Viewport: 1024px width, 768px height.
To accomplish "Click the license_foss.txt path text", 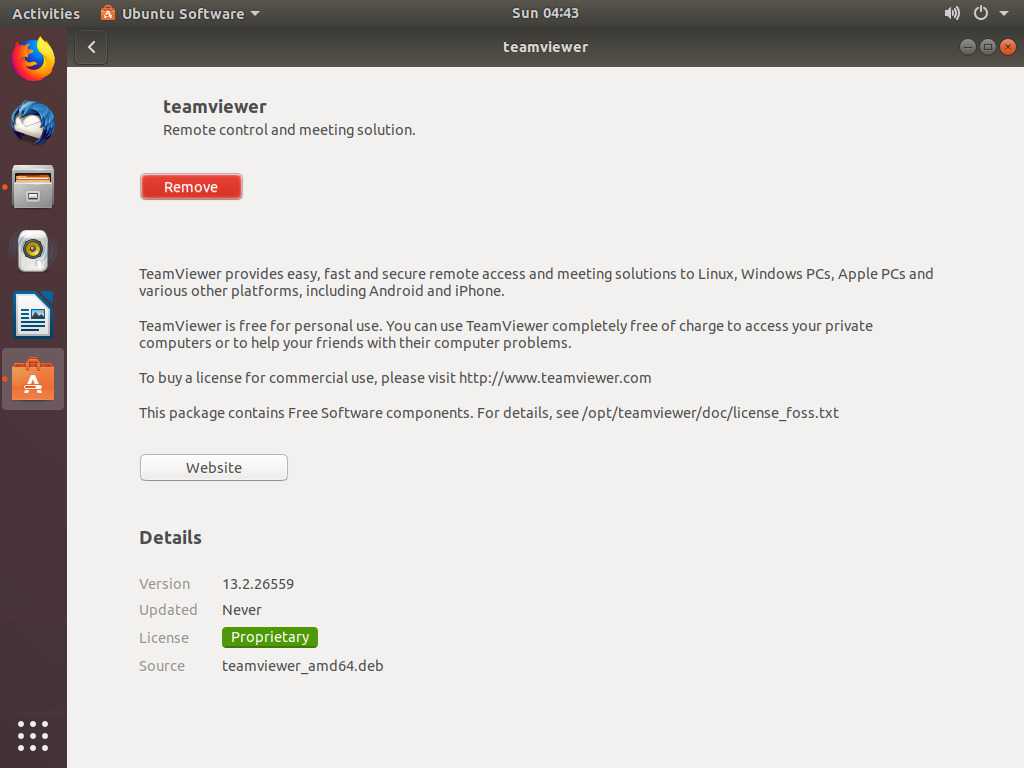I will [x=711, y=413].
